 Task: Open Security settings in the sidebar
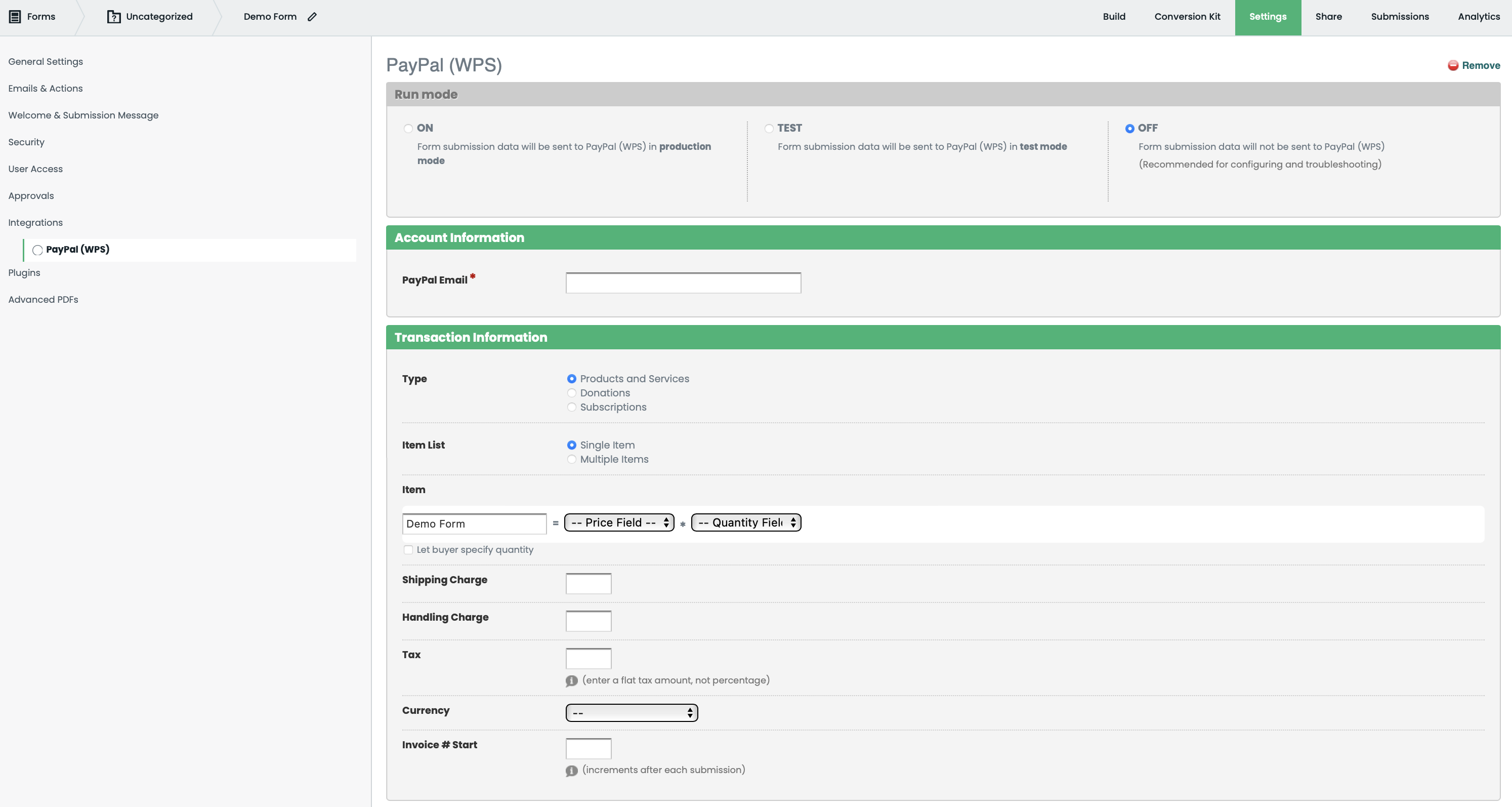click(26, 142)
